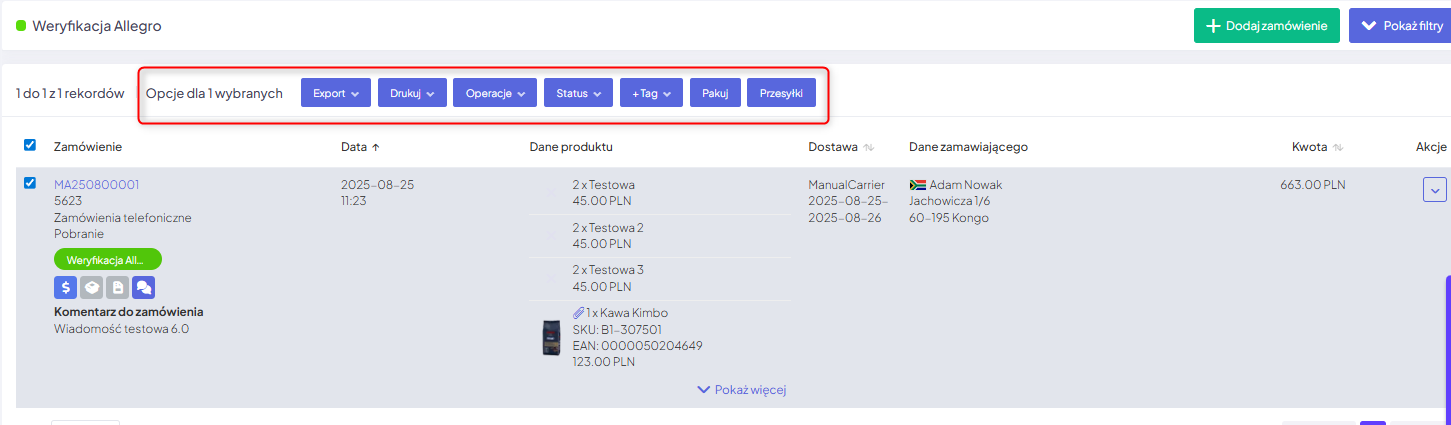The width and height of the screenshot is (1451, 425).
Task: Sort by the Kwota column arrows
Action: pos(1338,148)
